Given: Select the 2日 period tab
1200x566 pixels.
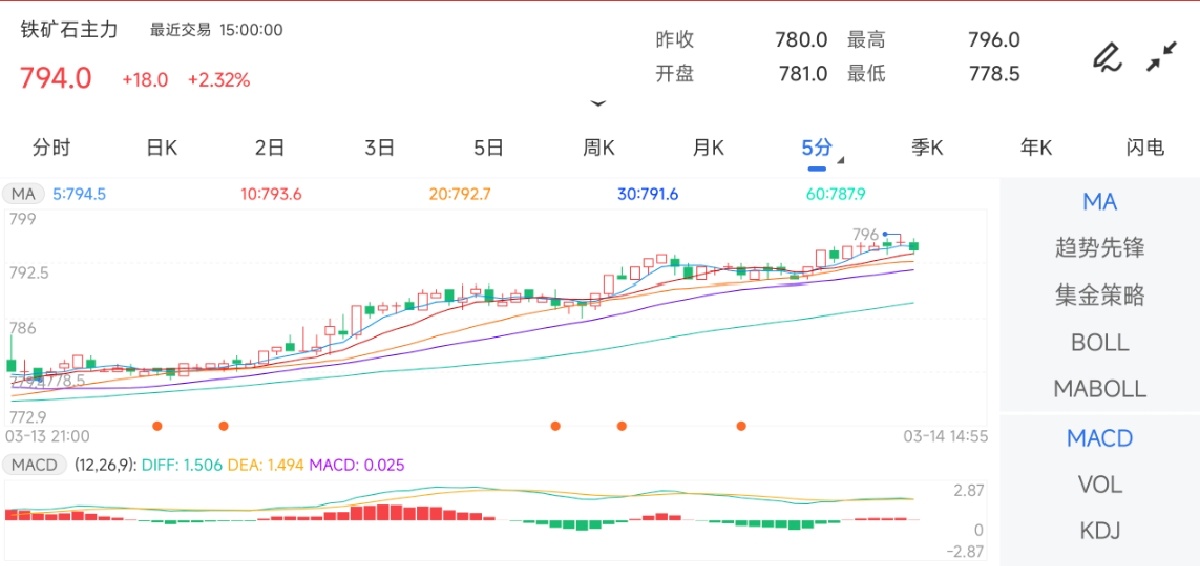Looking at the screenshot, I should 270,148.
